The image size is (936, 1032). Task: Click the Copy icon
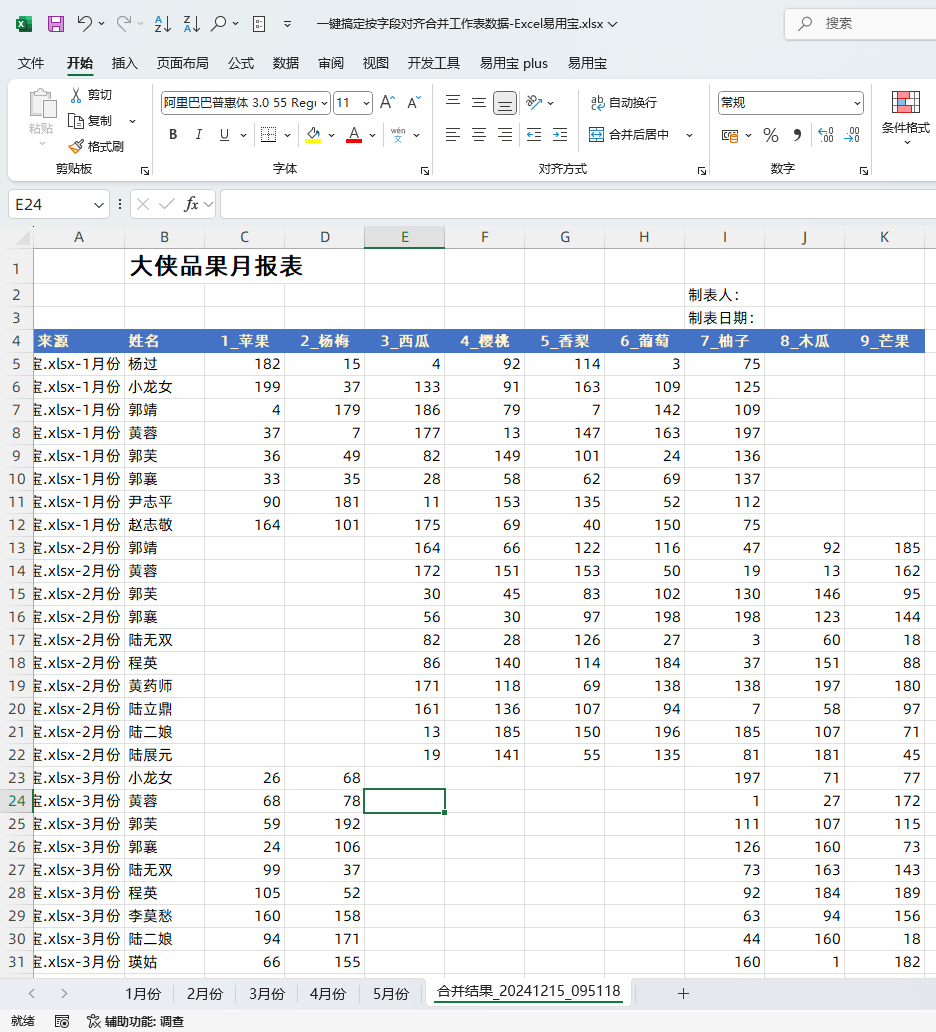pos(76,120)
